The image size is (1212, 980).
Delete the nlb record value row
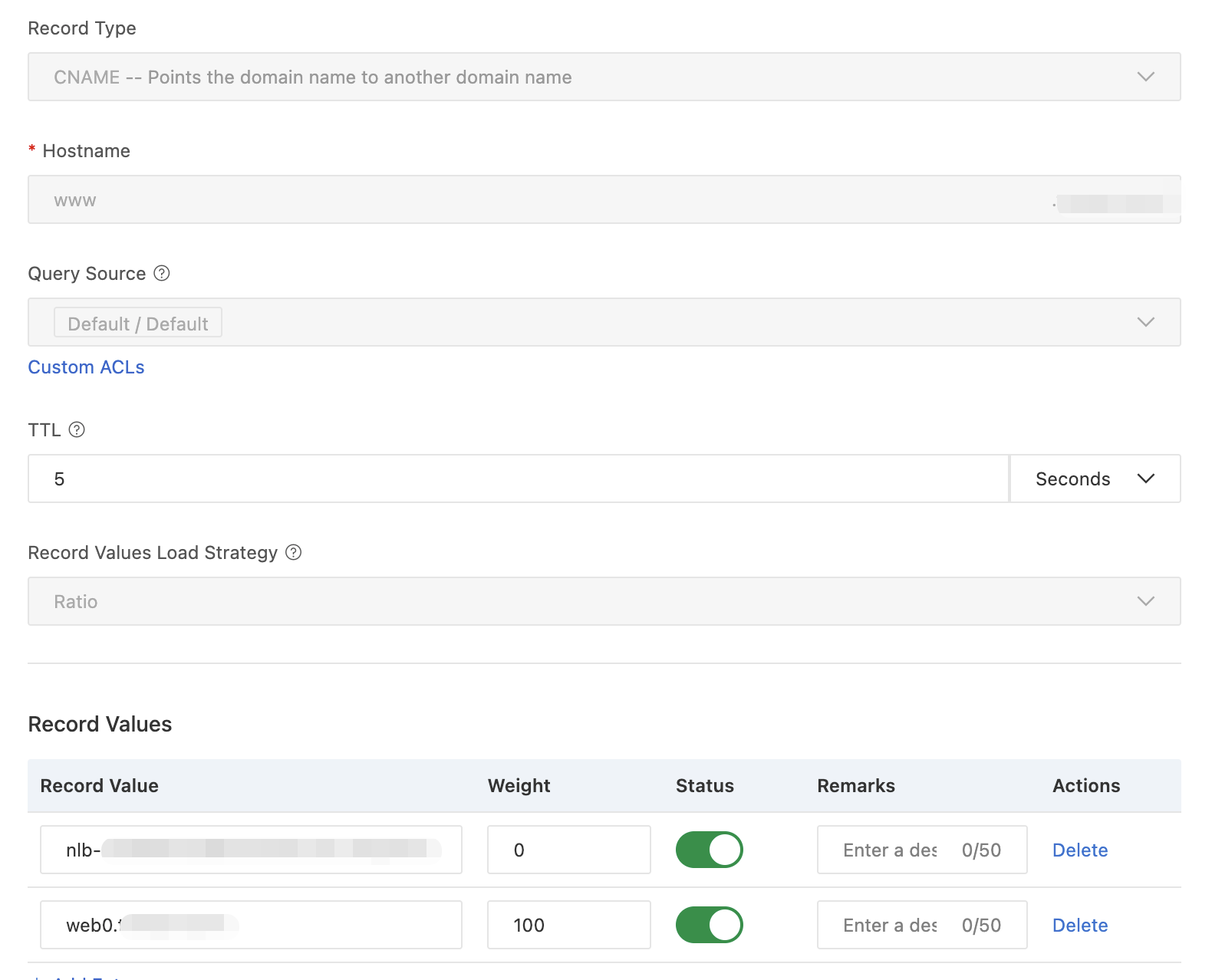(1079, 850)
